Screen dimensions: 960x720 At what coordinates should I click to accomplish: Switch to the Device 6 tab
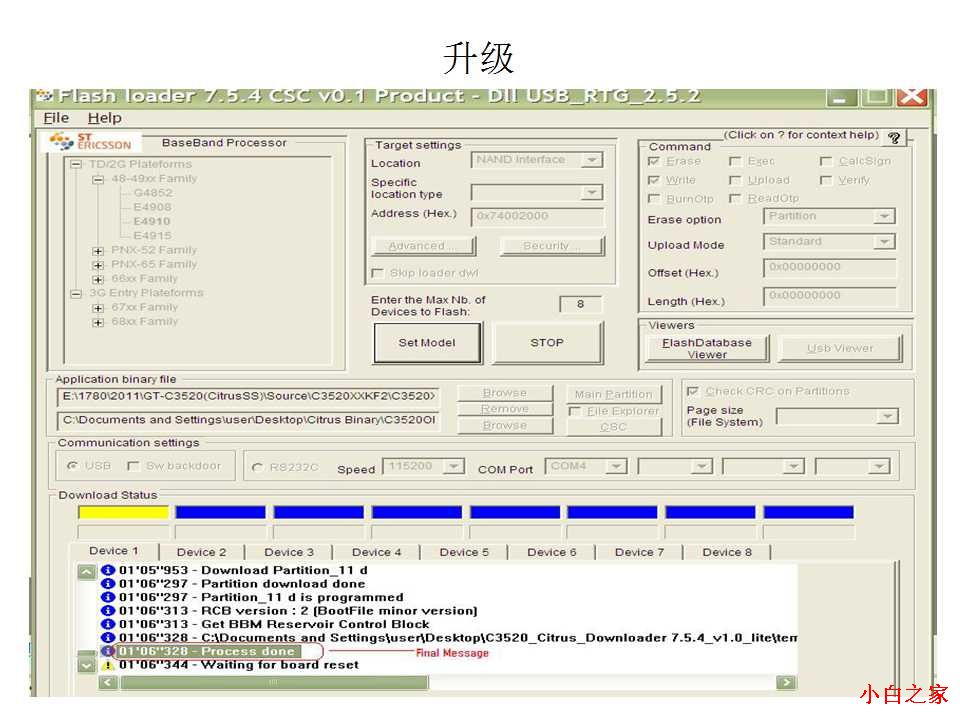click(x=552, y=552)
